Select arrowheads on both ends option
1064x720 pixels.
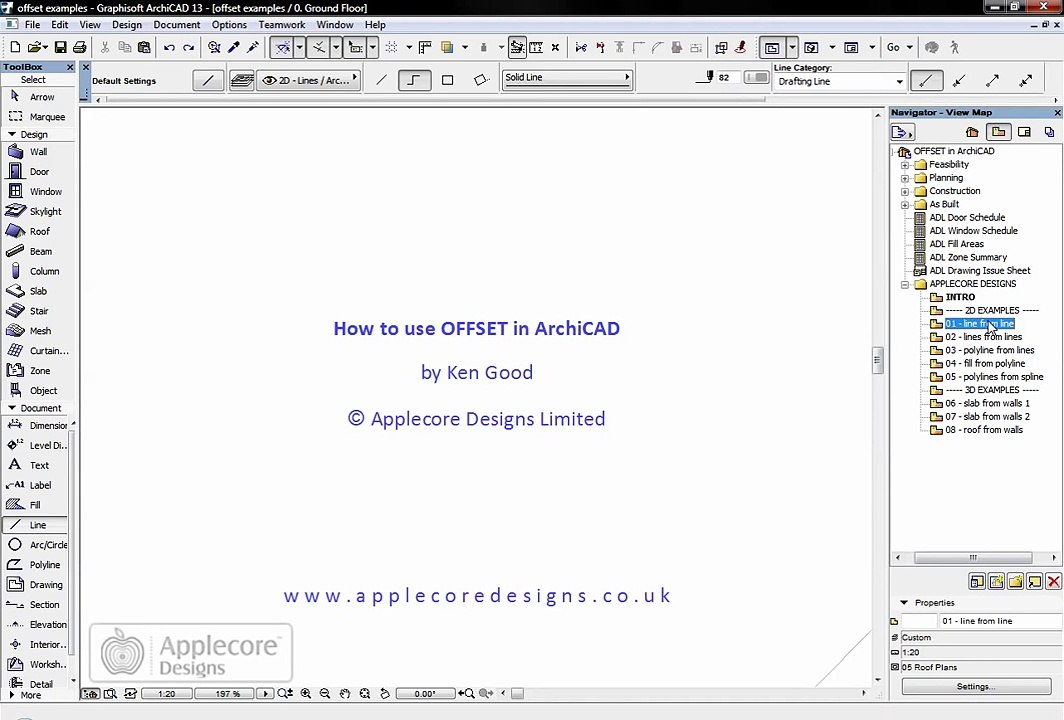tap(1025, 81)
